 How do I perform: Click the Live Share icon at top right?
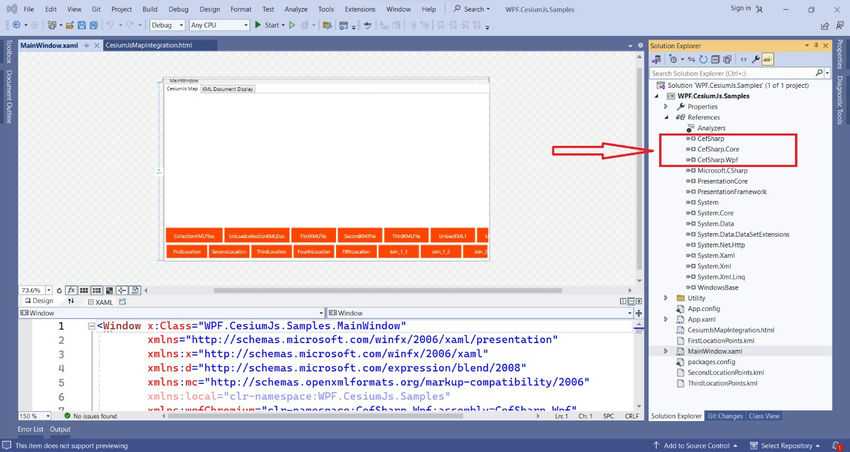825,25
